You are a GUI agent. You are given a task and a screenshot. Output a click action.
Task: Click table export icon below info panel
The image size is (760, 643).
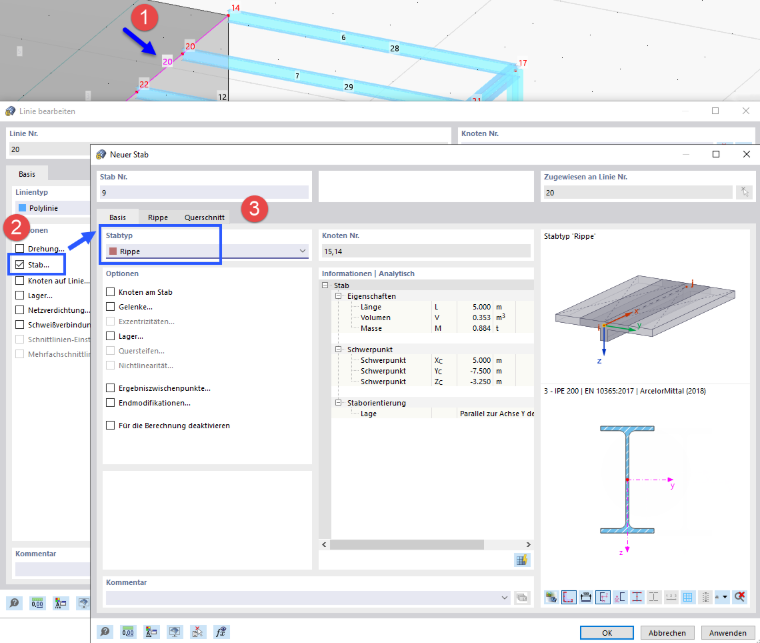522,560
